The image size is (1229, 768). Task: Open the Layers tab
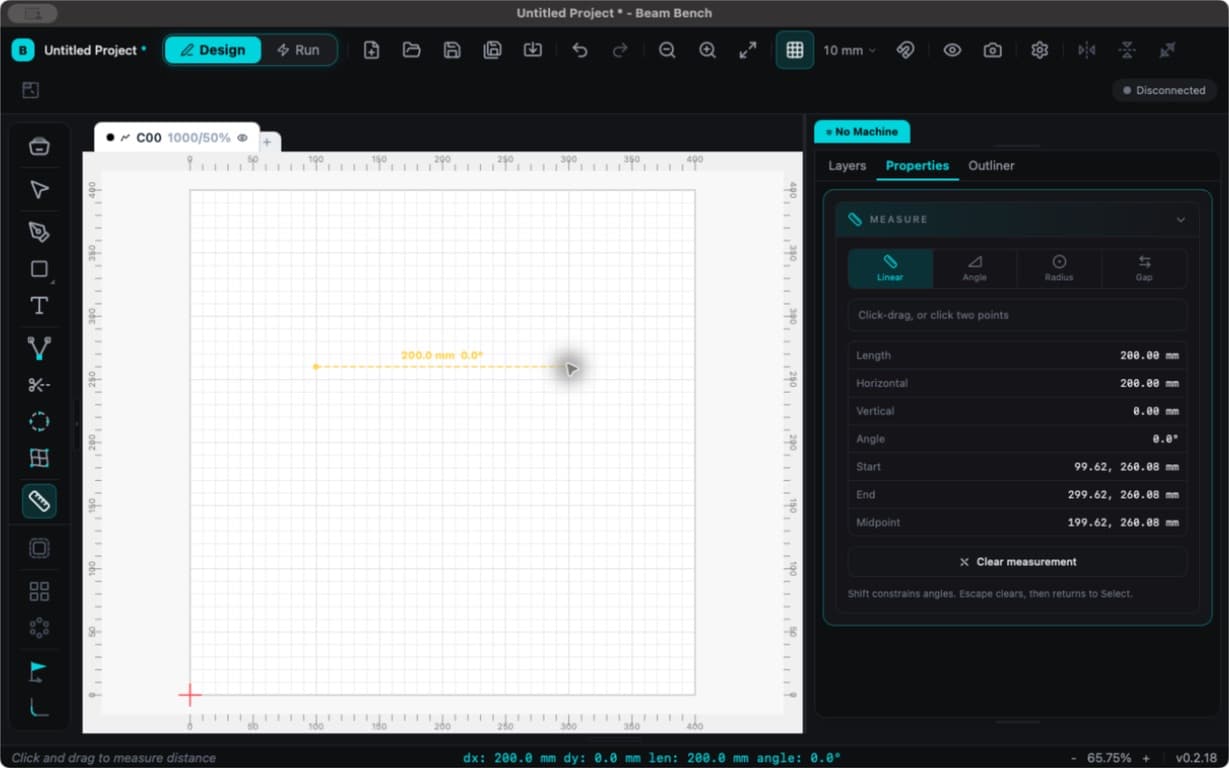pyautogui.click(x=847, y=166)
